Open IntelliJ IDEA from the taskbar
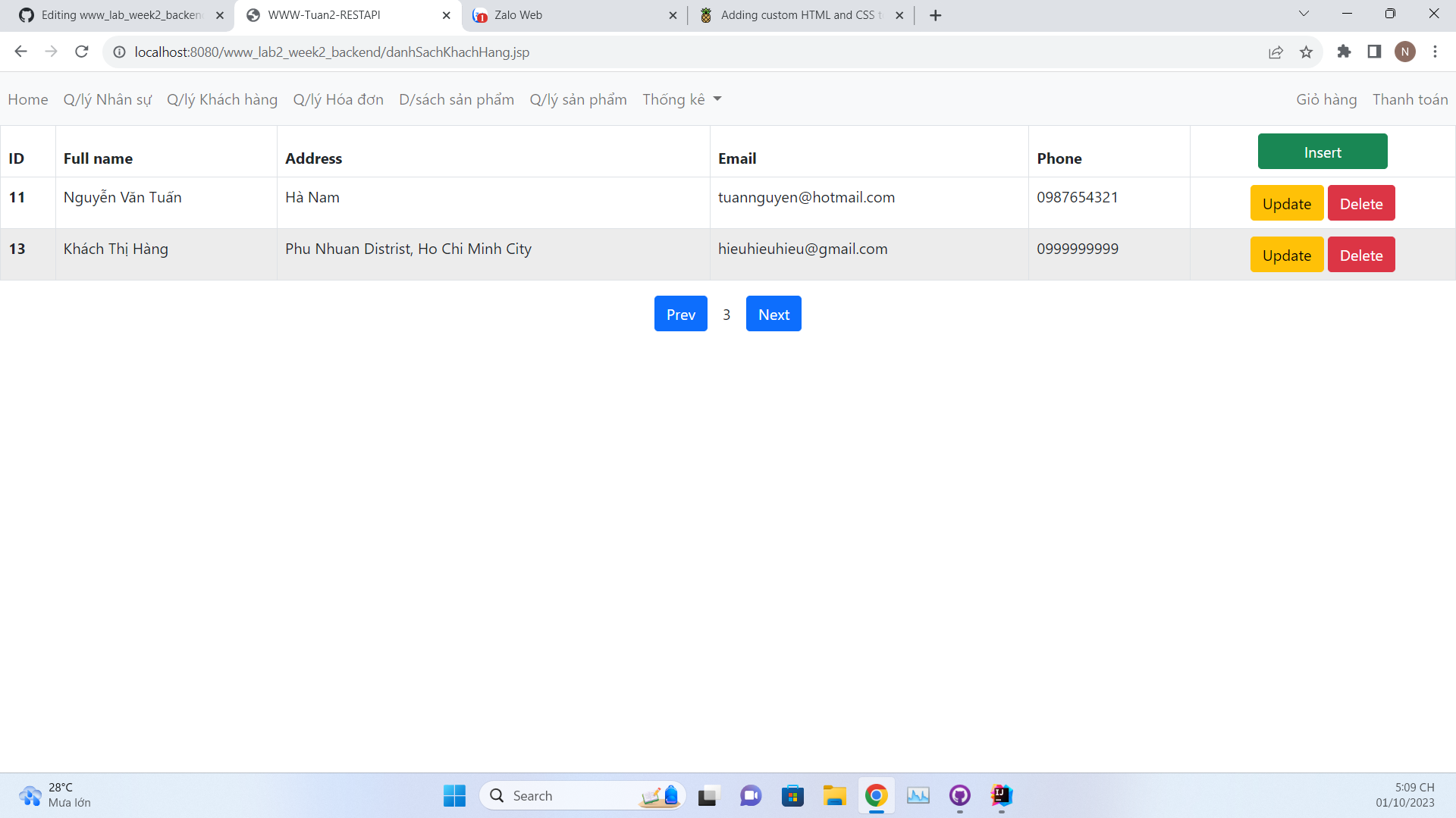Image resolution: width=1456 pixels, height=818 pixels. tap(1001, 796)
